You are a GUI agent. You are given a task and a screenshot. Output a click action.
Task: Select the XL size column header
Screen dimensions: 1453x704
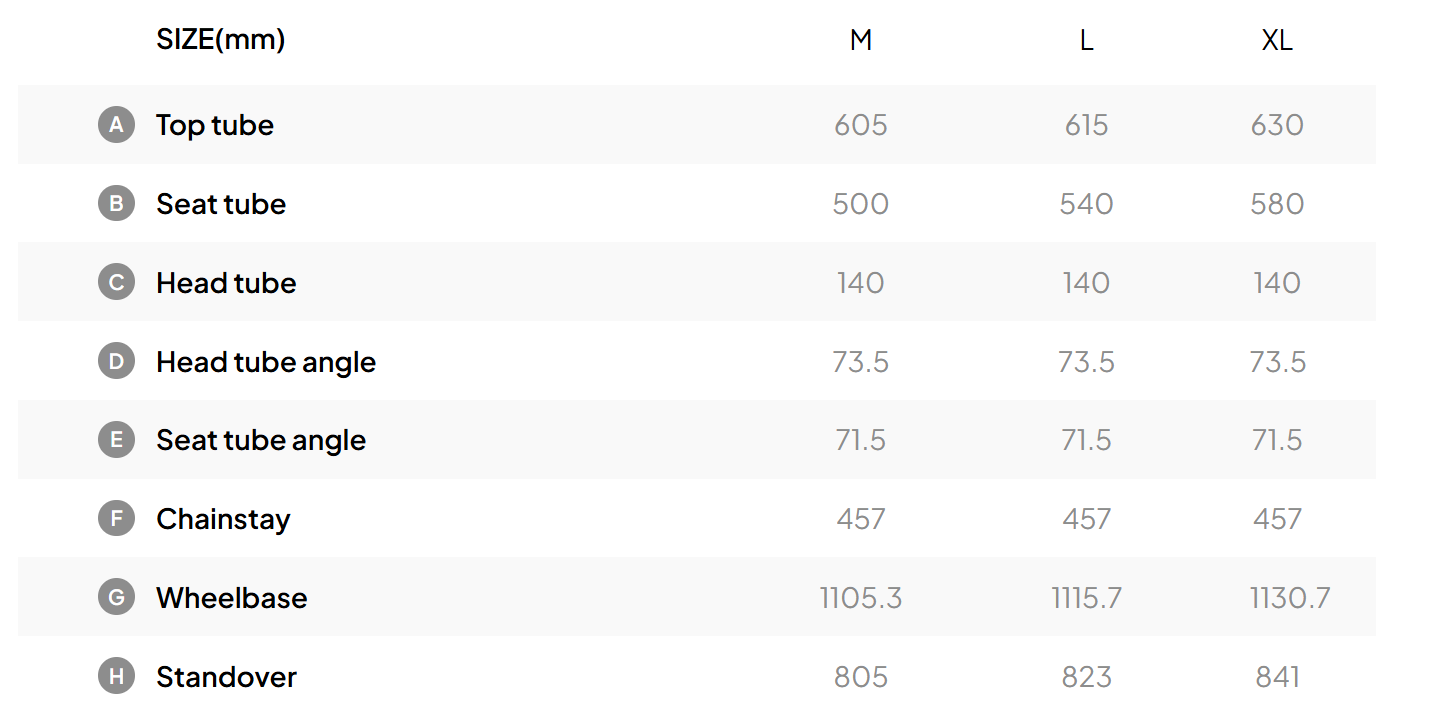[1277, 40]
